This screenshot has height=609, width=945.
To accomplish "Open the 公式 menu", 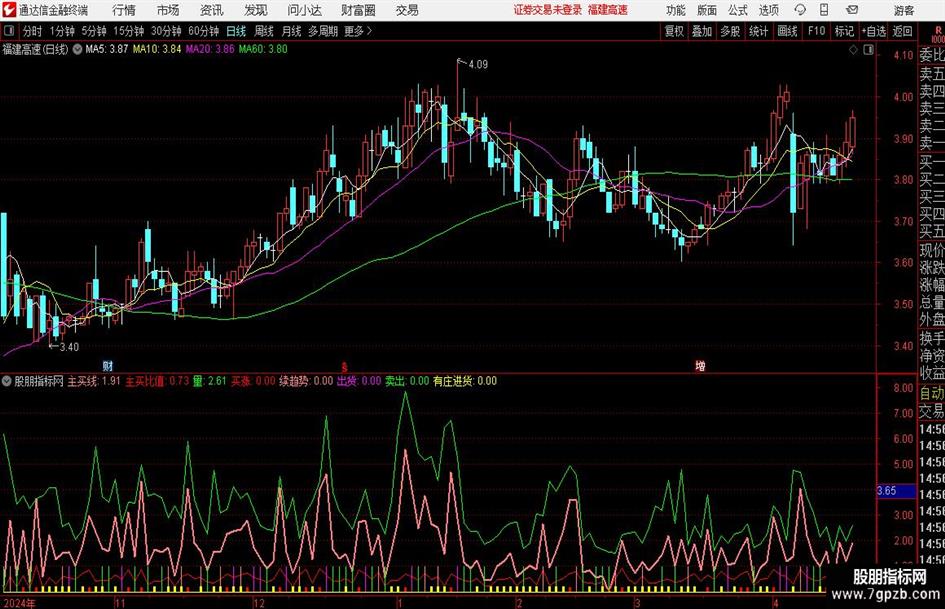I will point(738,10).
